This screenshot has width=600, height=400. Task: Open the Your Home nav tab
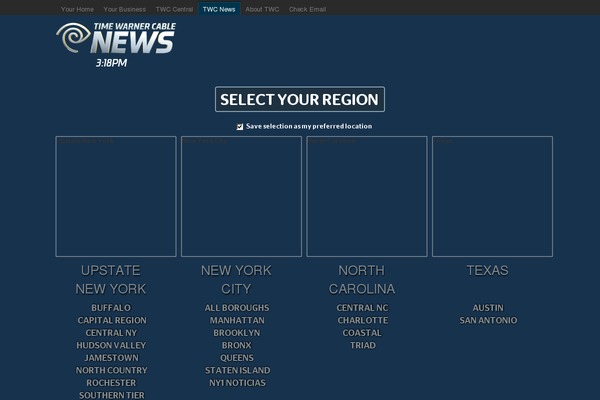[77, 9]
